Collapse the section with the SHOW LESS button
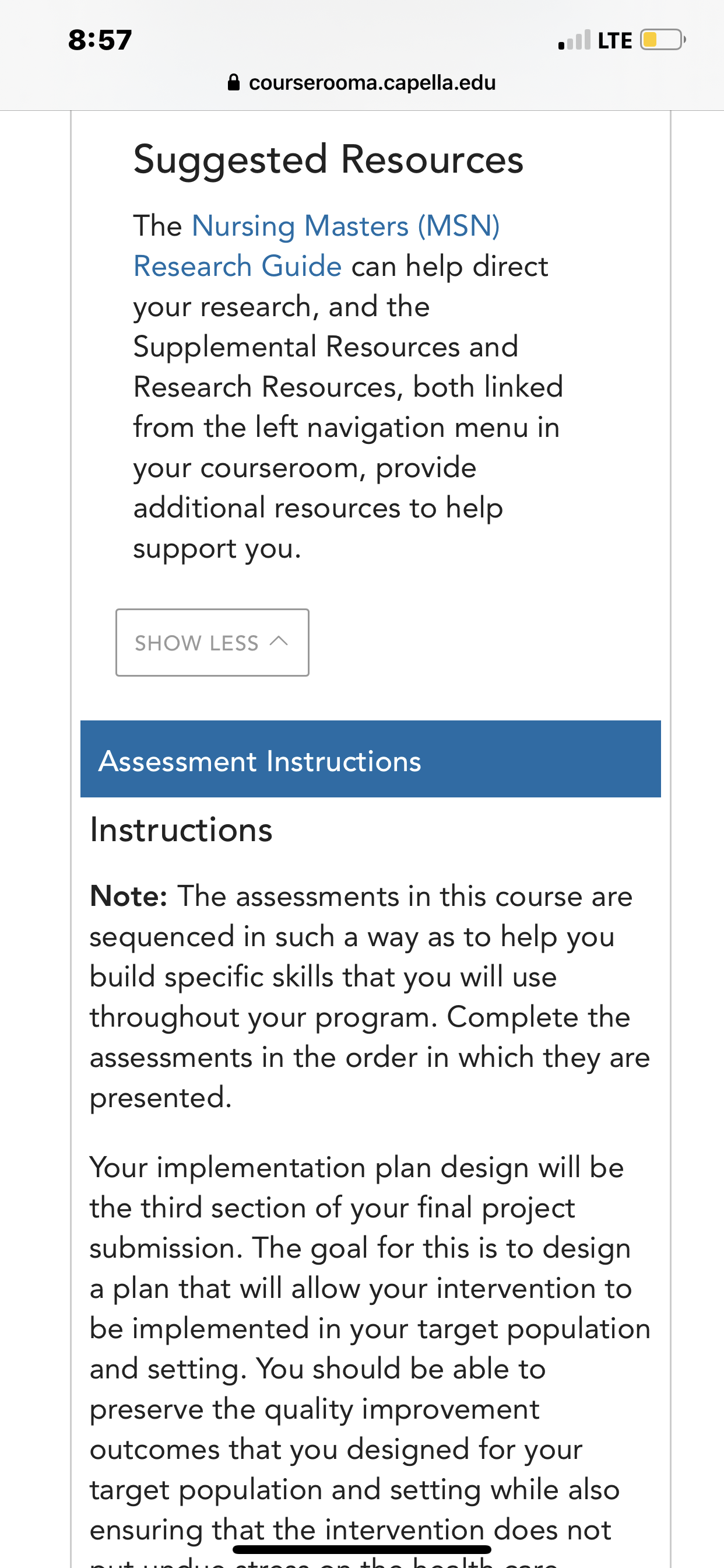This screenshot has width=724, height=1568. pos(212,642)
